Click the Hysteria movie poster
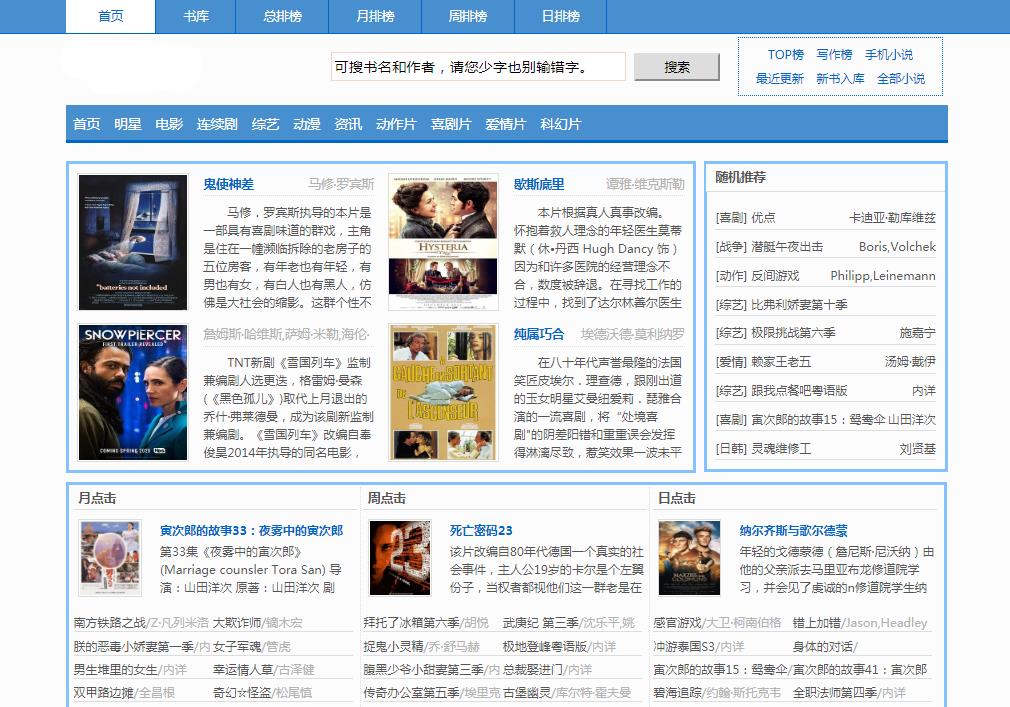 443,242
